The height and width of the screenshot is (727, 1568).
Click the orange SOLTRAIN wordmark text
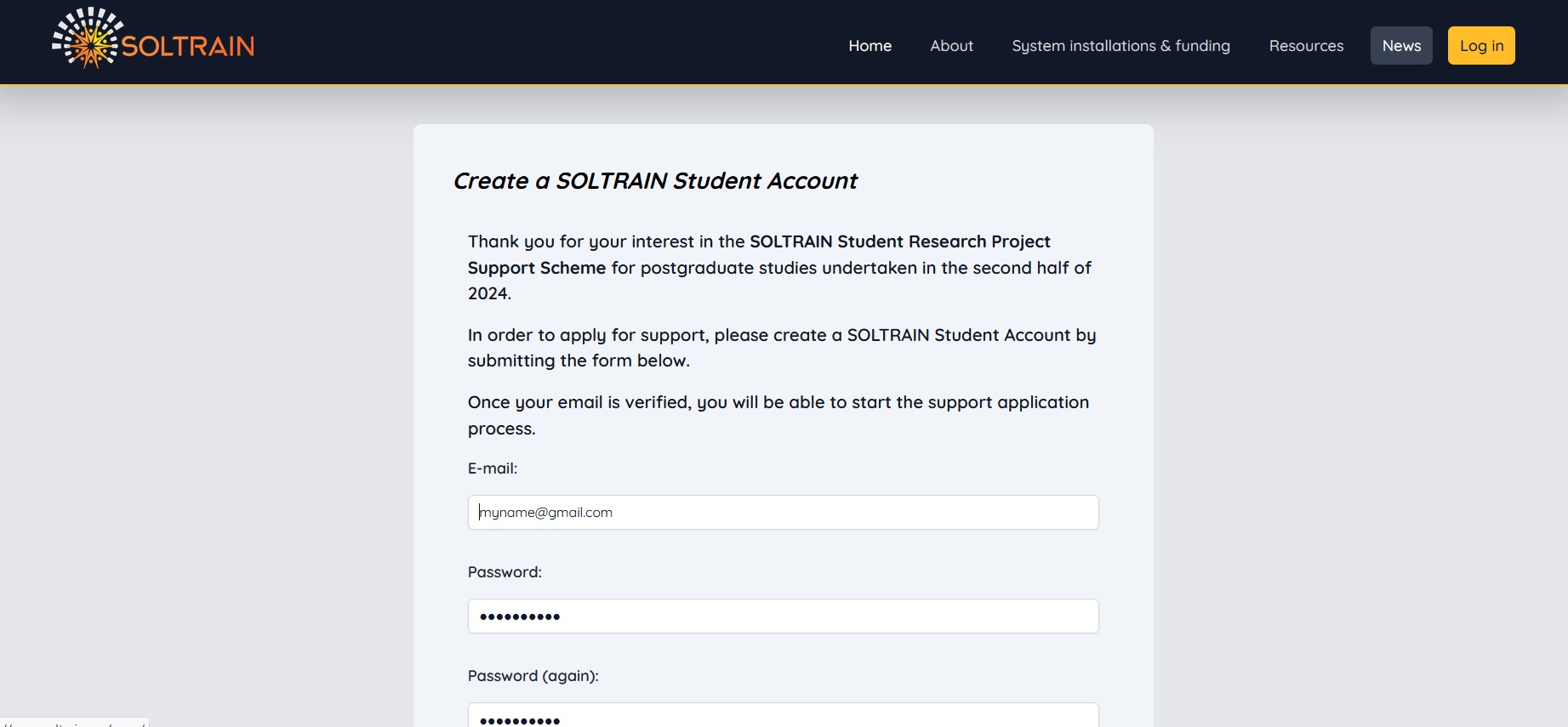coord(188,46)
